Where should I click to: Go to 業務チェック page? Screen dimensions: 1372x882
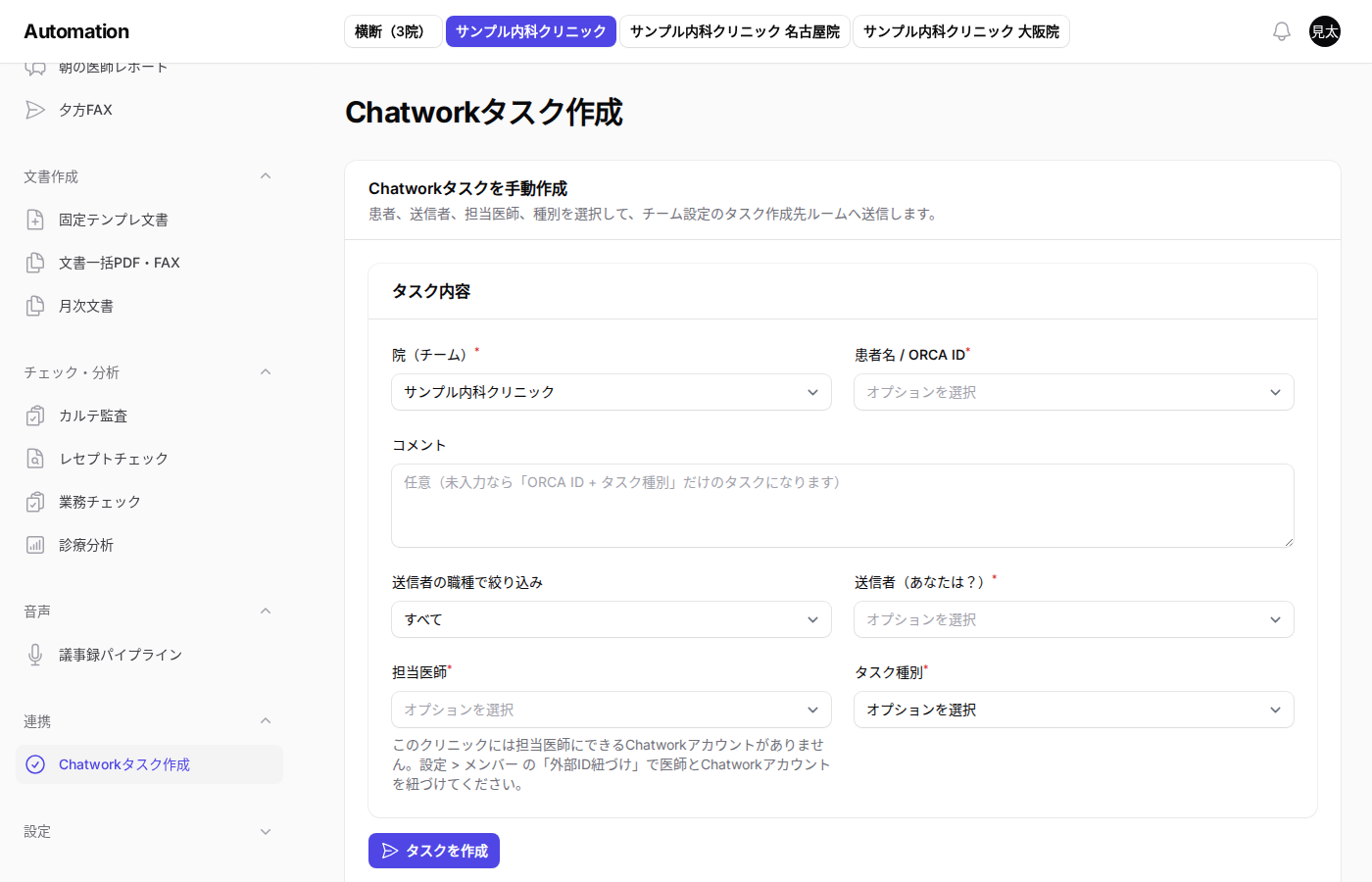pos(149,502)
